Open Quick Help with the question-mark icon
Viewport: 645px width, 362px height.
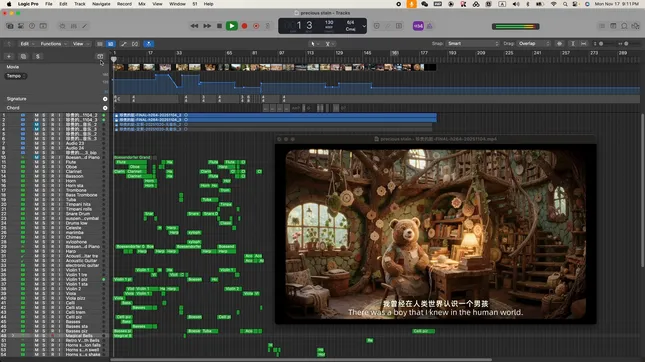pos(32,26)
